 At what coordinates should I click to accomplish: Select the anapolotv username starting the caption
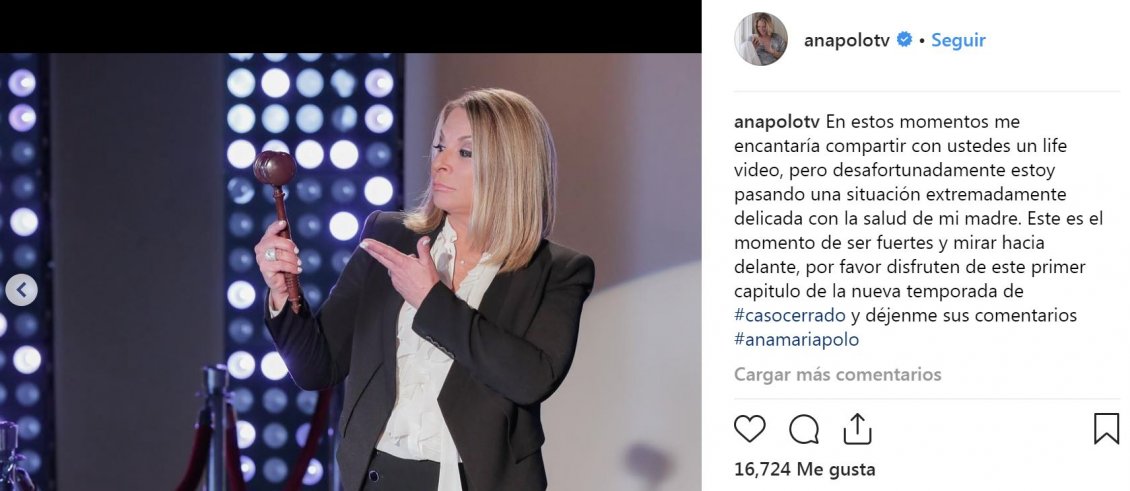tap(777, 122)
